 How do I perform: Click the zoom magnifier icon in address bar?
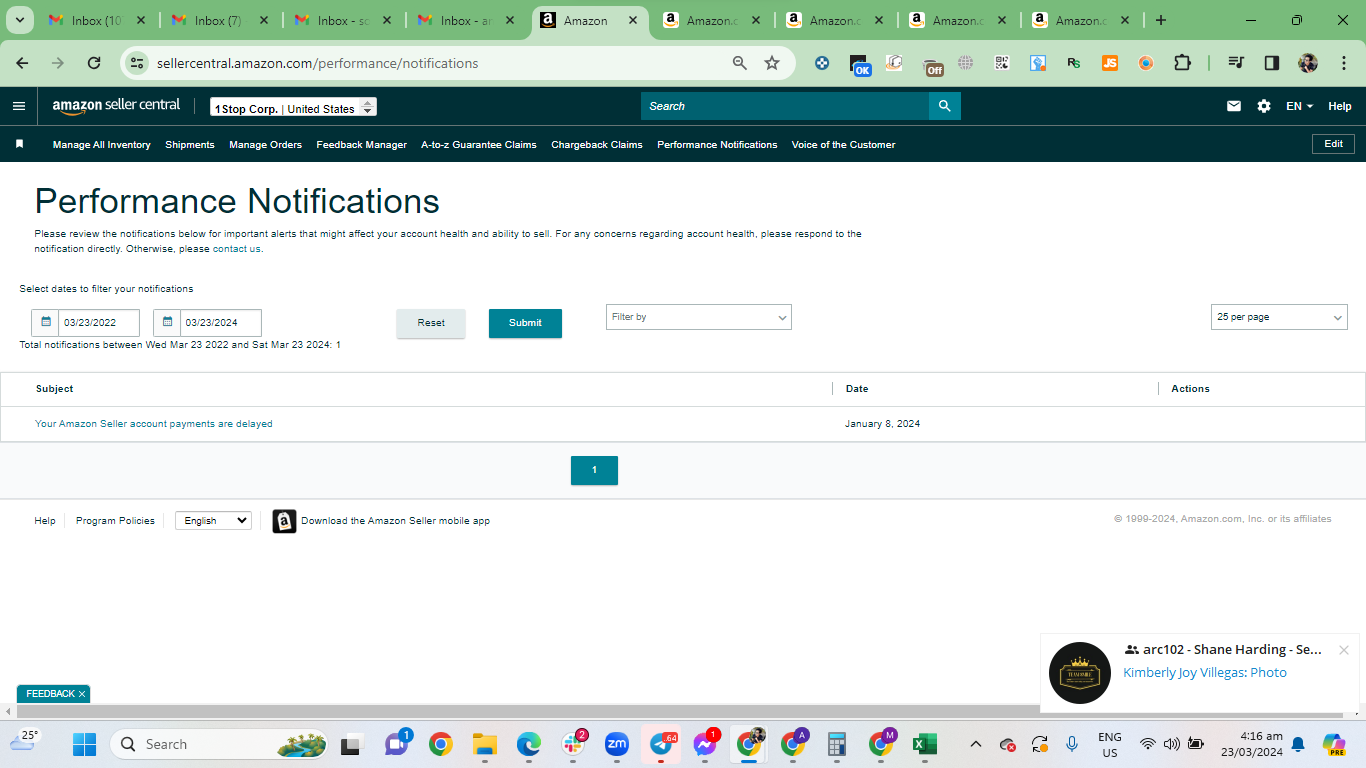[x=740, y=63]
